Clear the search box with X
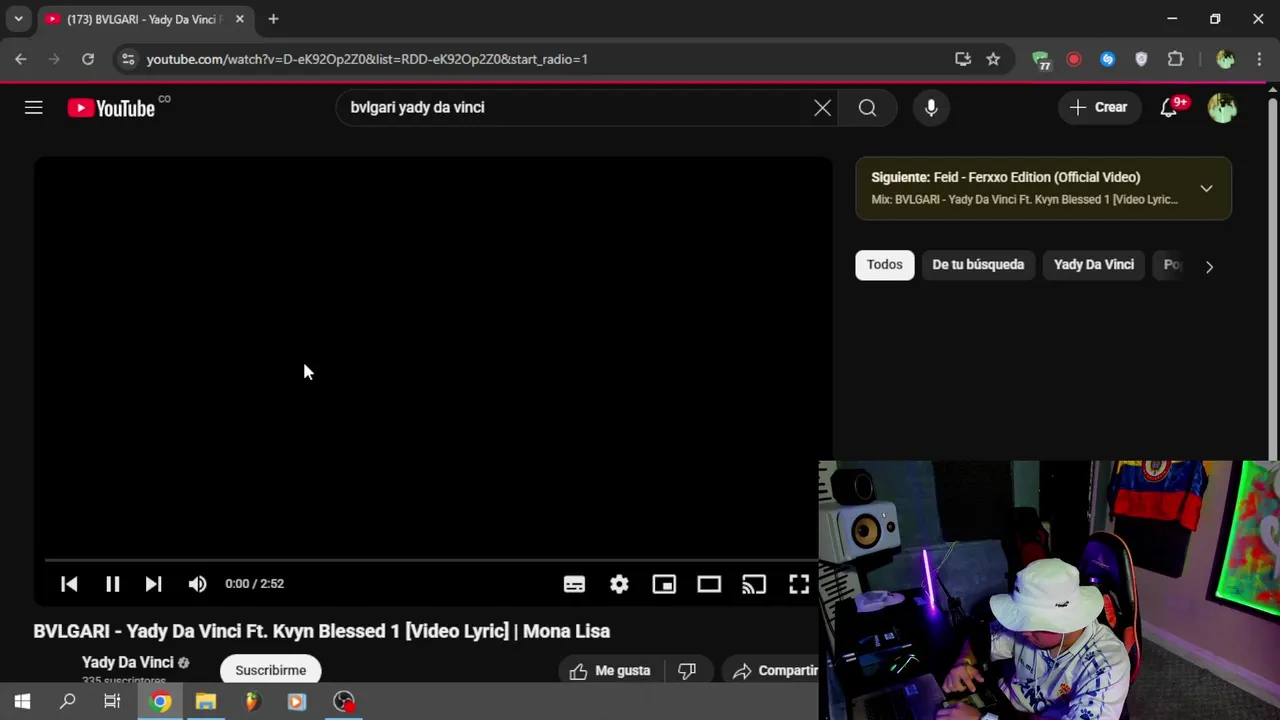The height and width of the screenshot is (720, 1280). tap(822, 108)
